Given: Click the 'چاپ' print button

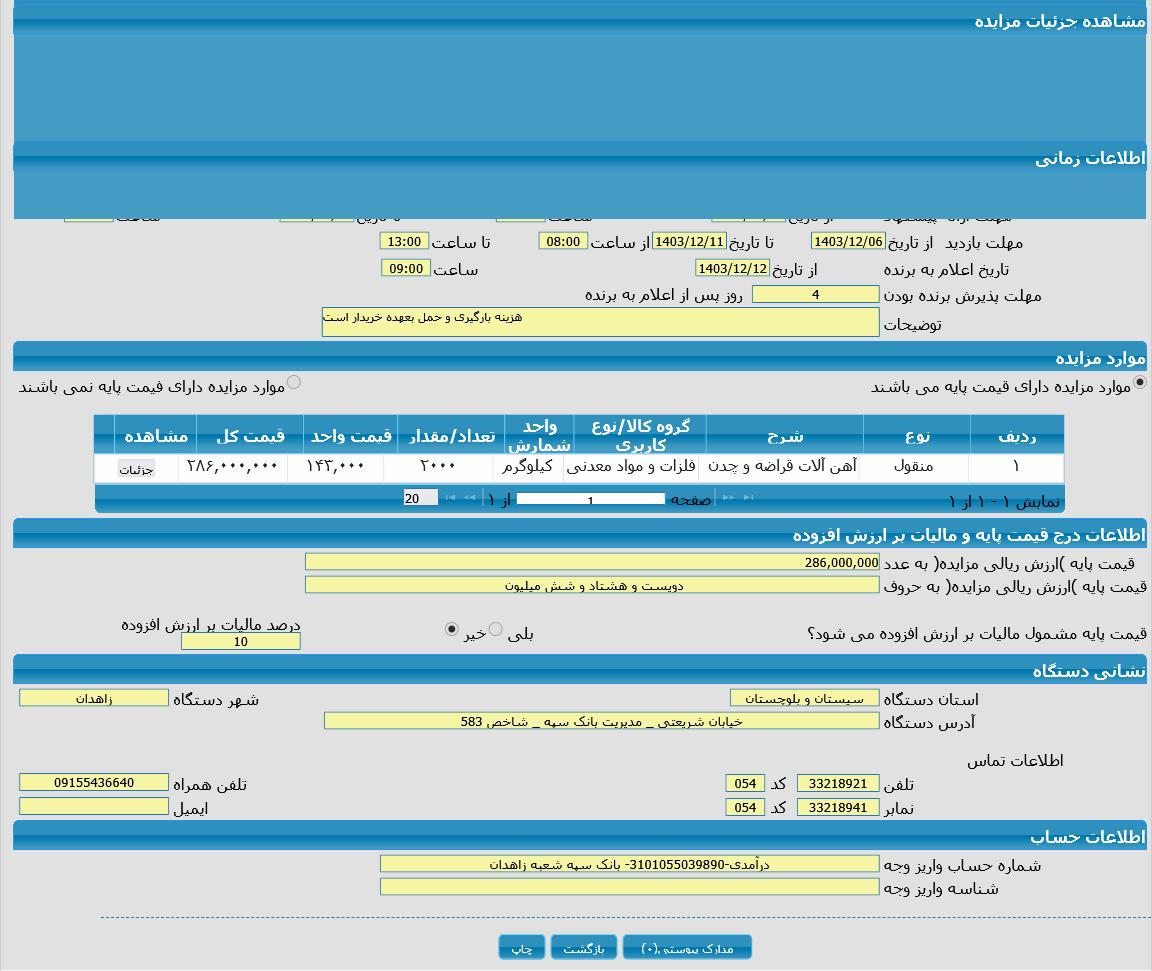Looking at the screenshot, I should 522,948.
